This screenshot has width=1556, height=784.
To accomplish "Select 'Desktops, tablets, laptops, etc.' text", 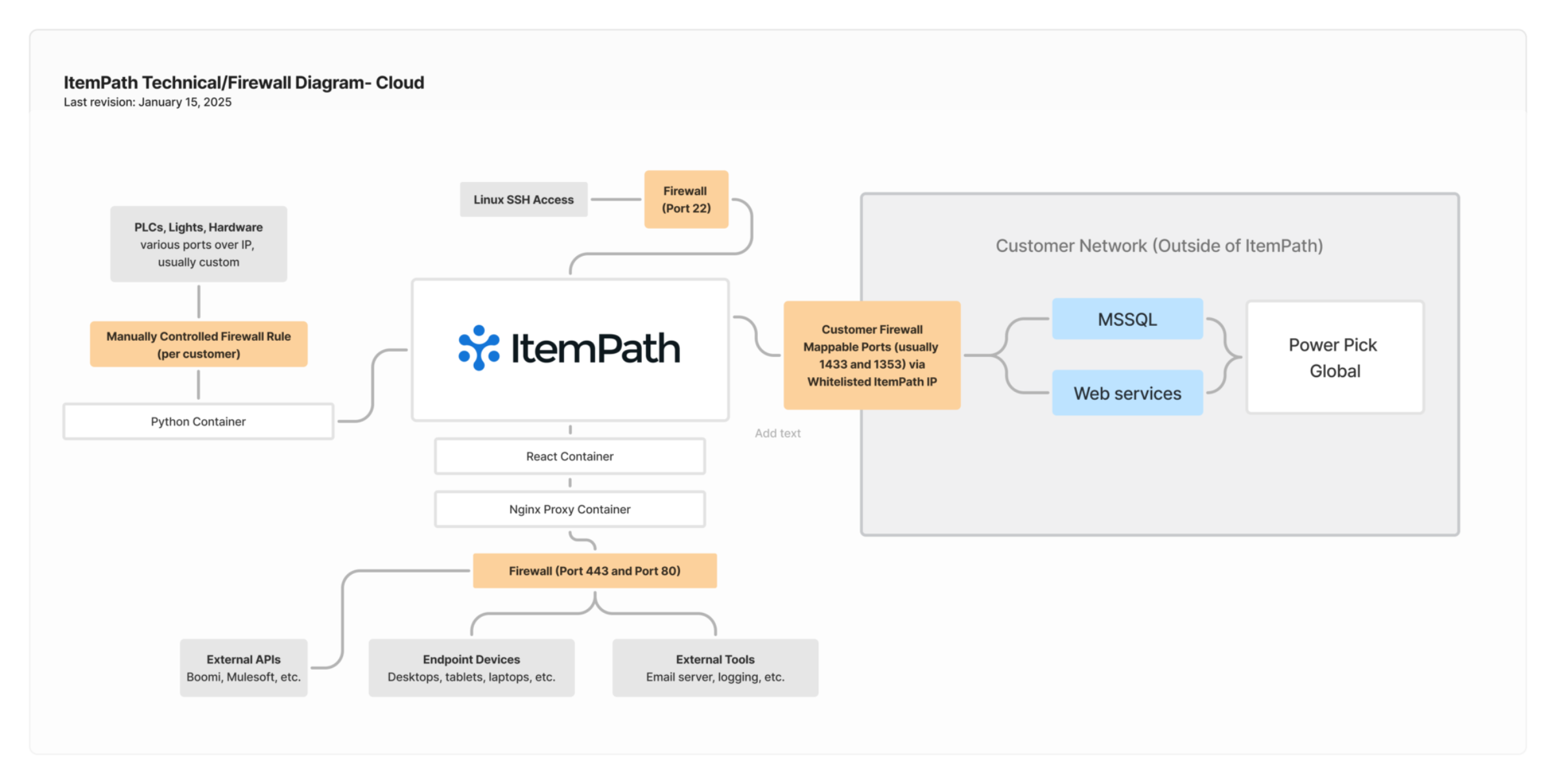I will [471, 677].
